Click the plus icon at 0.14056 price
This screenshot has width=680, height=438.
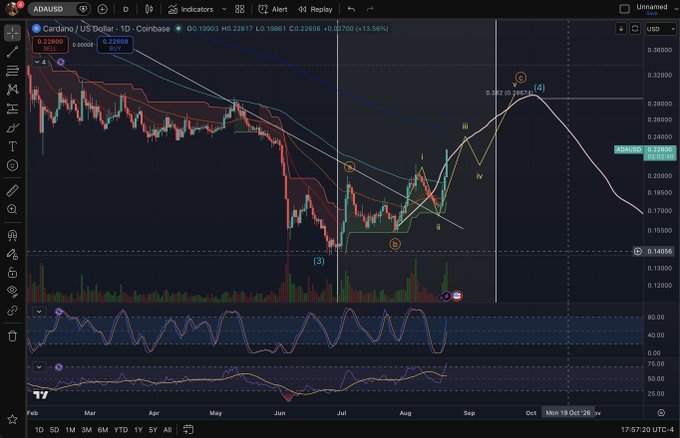point(638,251)
